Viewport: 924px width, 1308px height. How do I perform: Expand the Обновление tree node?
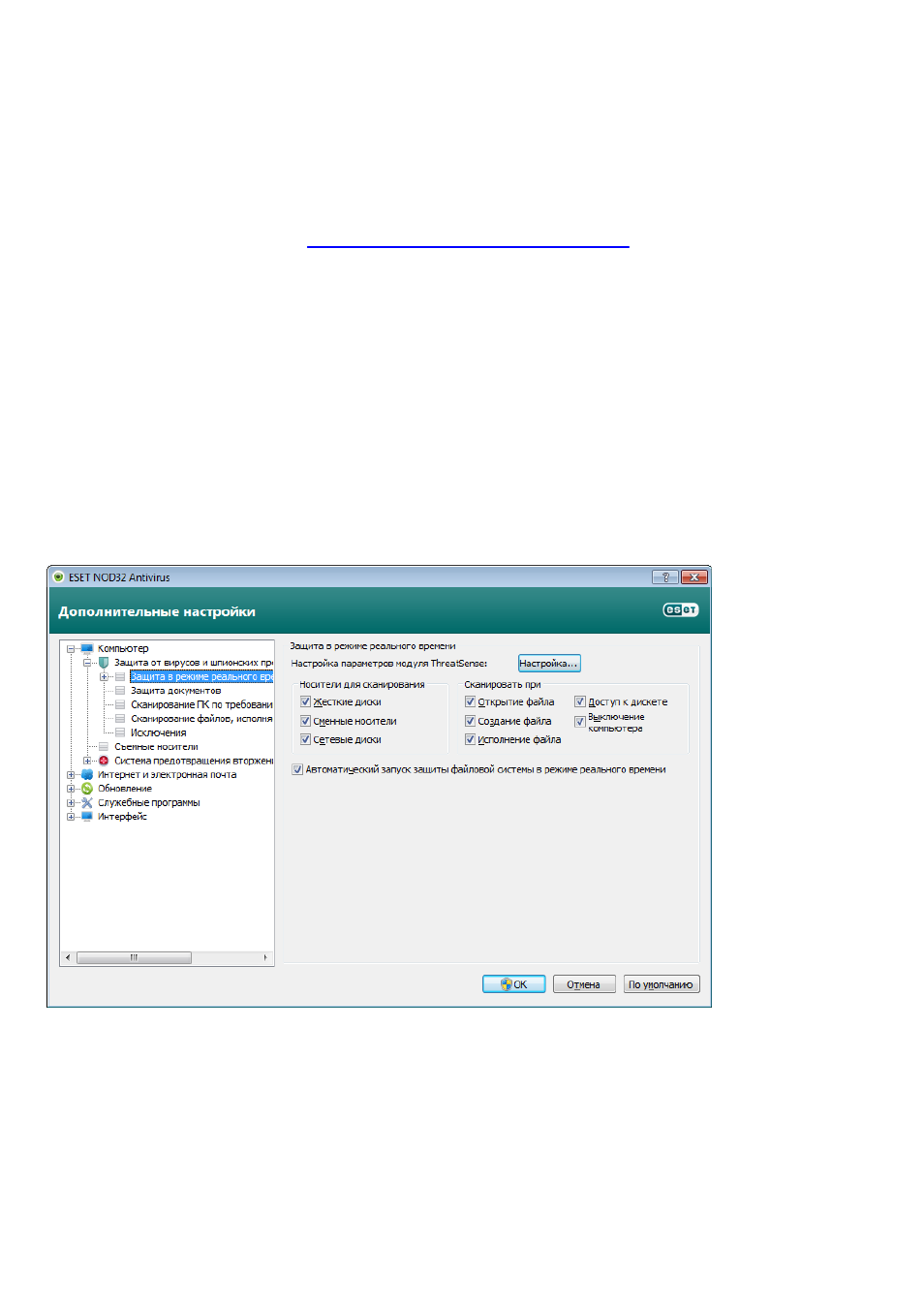pyautogui.click(x=71, y=789)
